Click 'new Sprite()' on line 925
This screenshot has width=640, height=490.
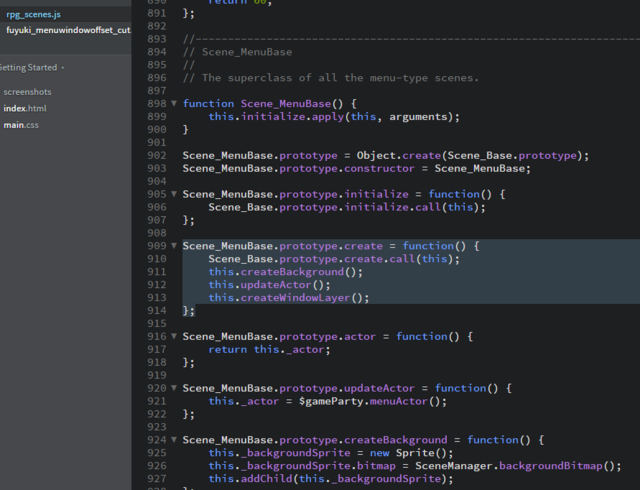[x=408, y=453]
